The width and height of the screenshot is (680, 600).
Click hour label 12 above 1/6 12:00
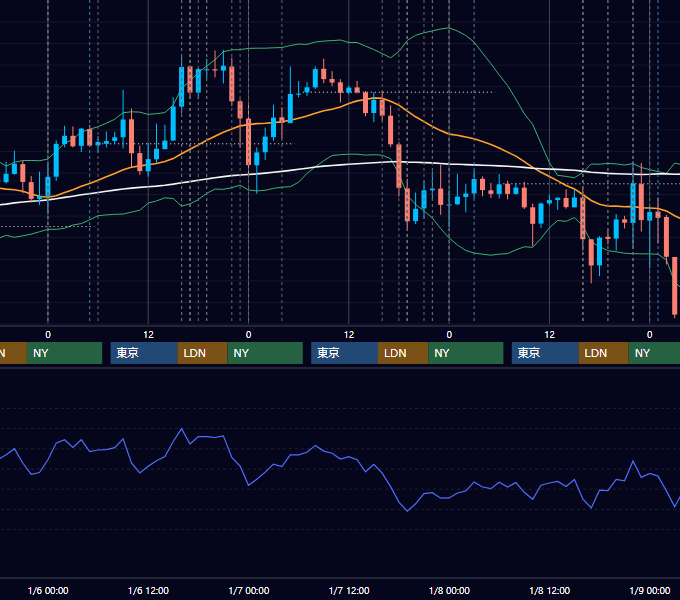click(x=148, y=335)
